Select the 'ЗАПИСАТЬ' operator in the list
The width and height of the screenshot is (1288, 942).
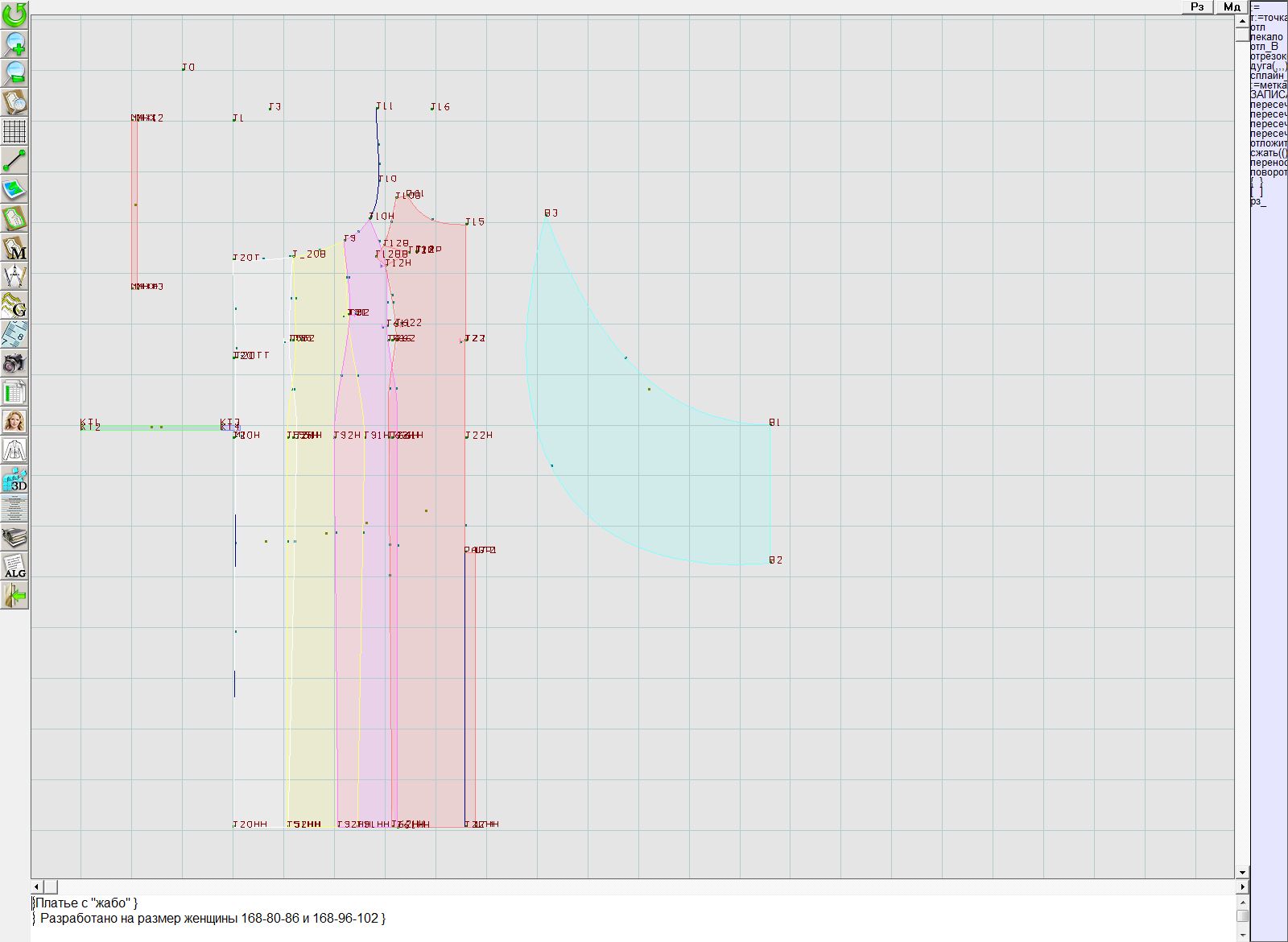tap(1268, 95)
